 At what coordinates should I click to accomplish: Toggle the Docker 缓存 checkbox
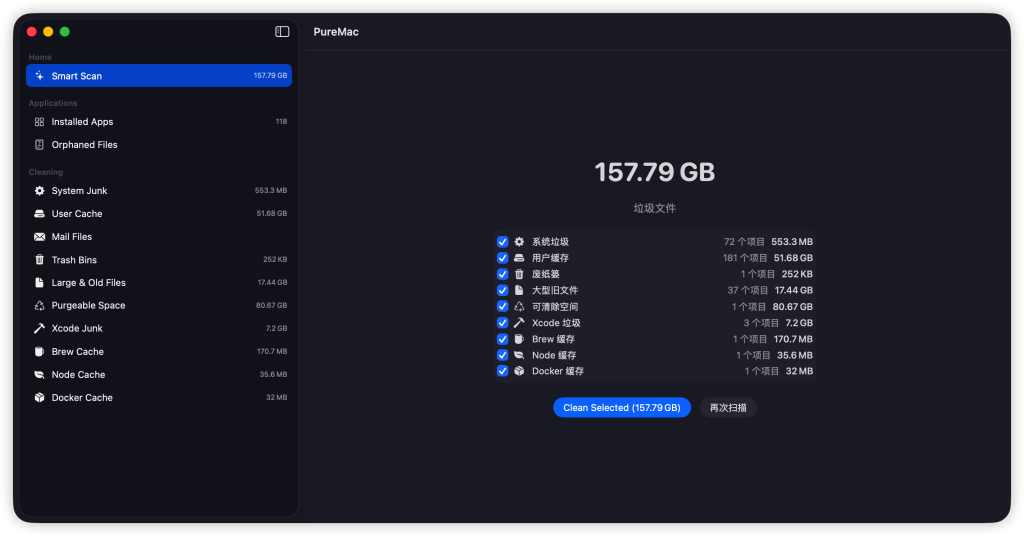point(503,371)
